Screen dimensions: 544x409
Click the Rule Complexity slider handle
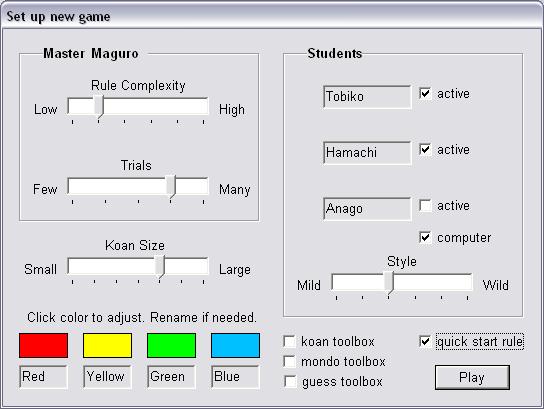coord(99,107)
